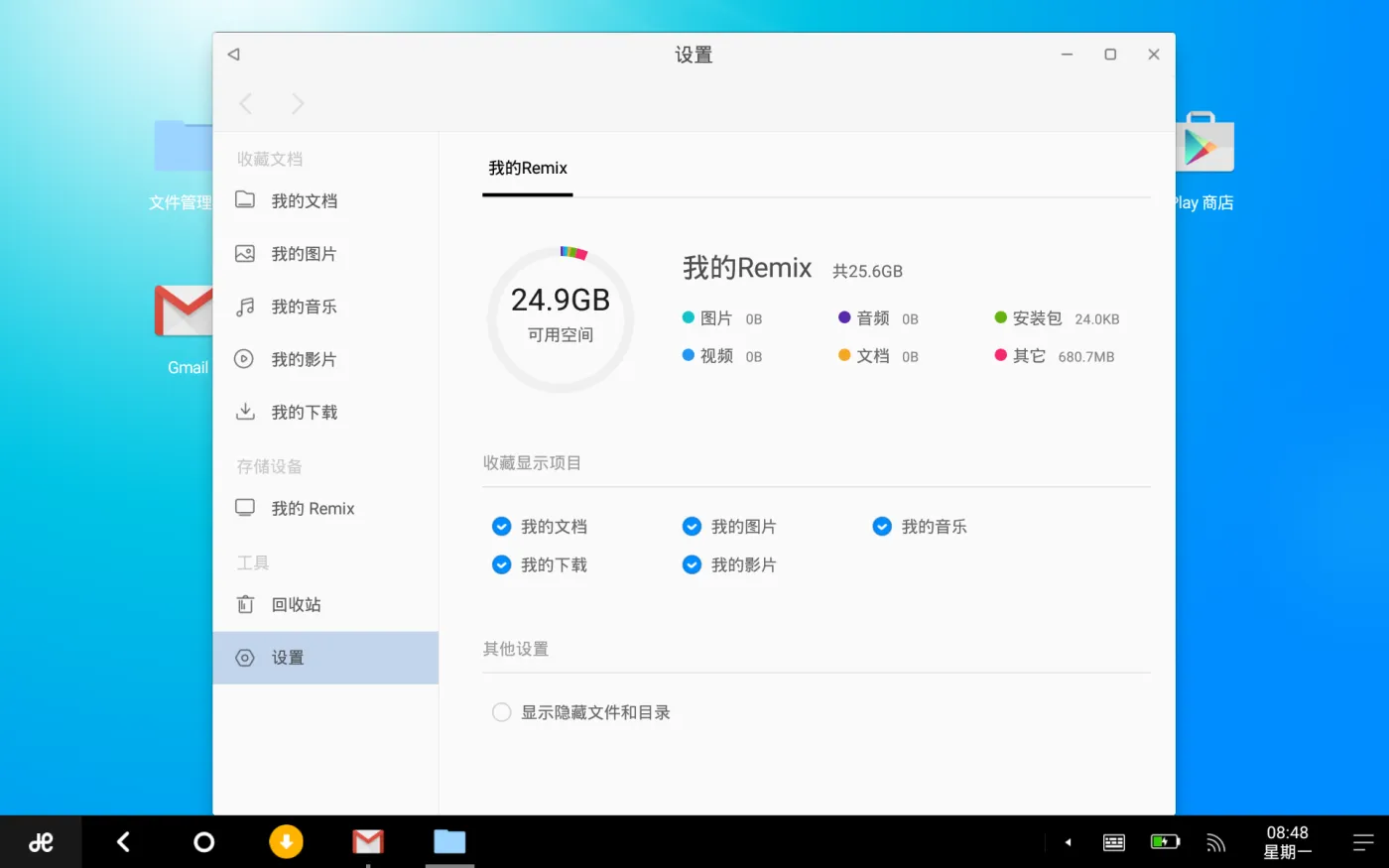
Task: Open the Gmail desktop shortcut
Action: 185,327
